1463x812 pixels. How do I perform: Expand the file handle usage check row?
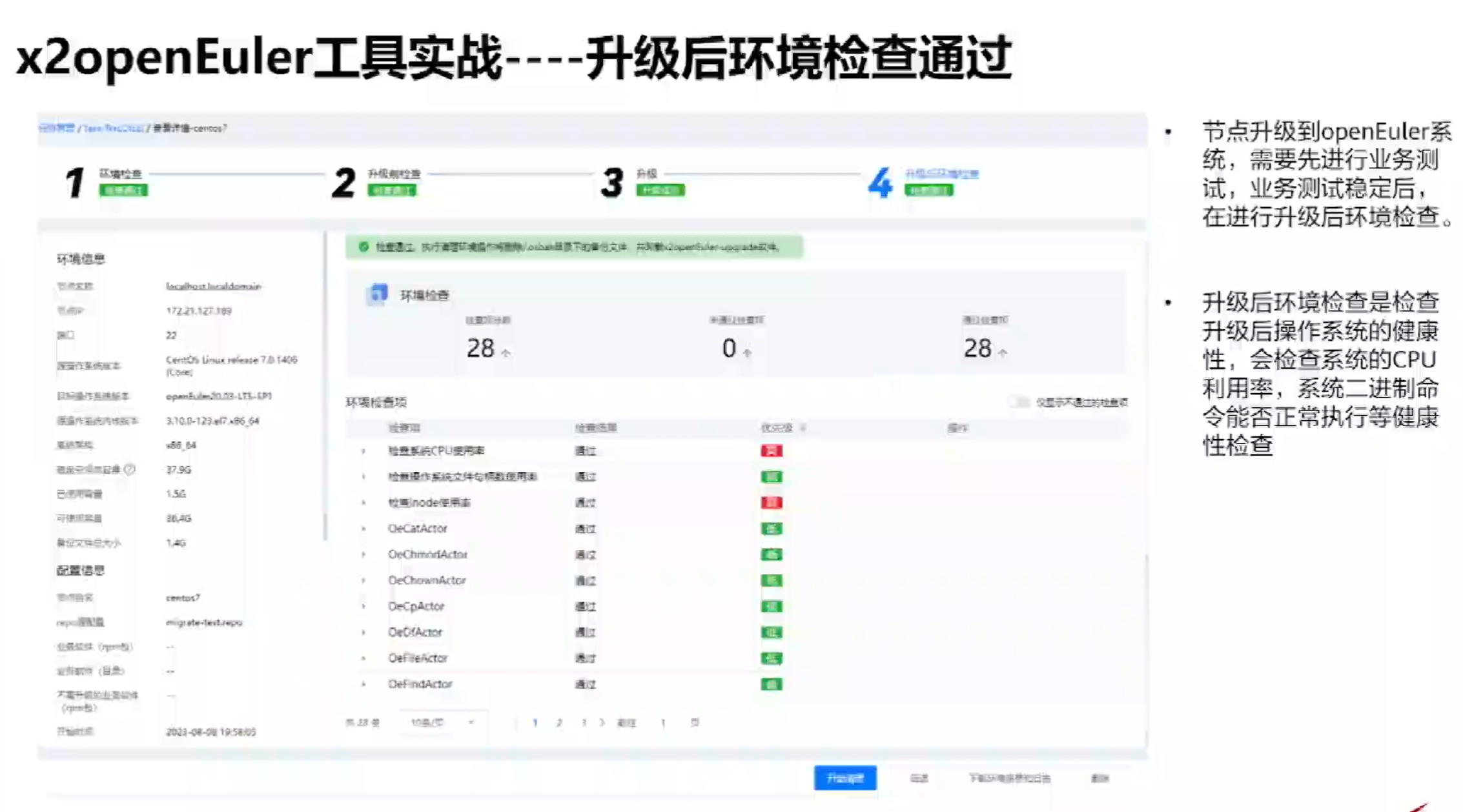[363, 477]
